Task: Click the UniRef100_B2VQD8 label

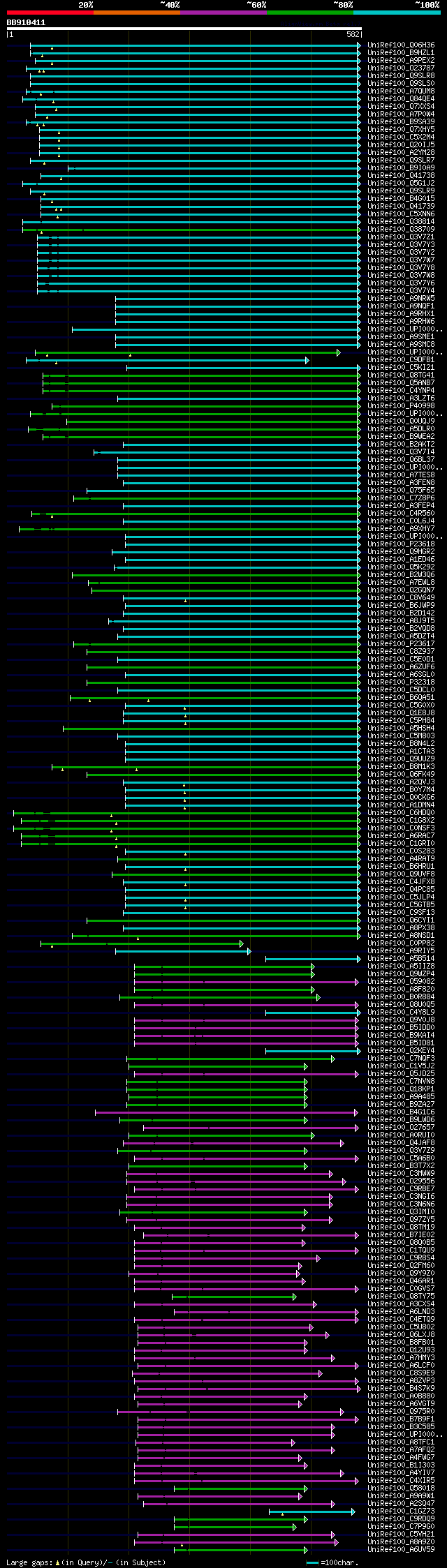Action: (401, 628)
